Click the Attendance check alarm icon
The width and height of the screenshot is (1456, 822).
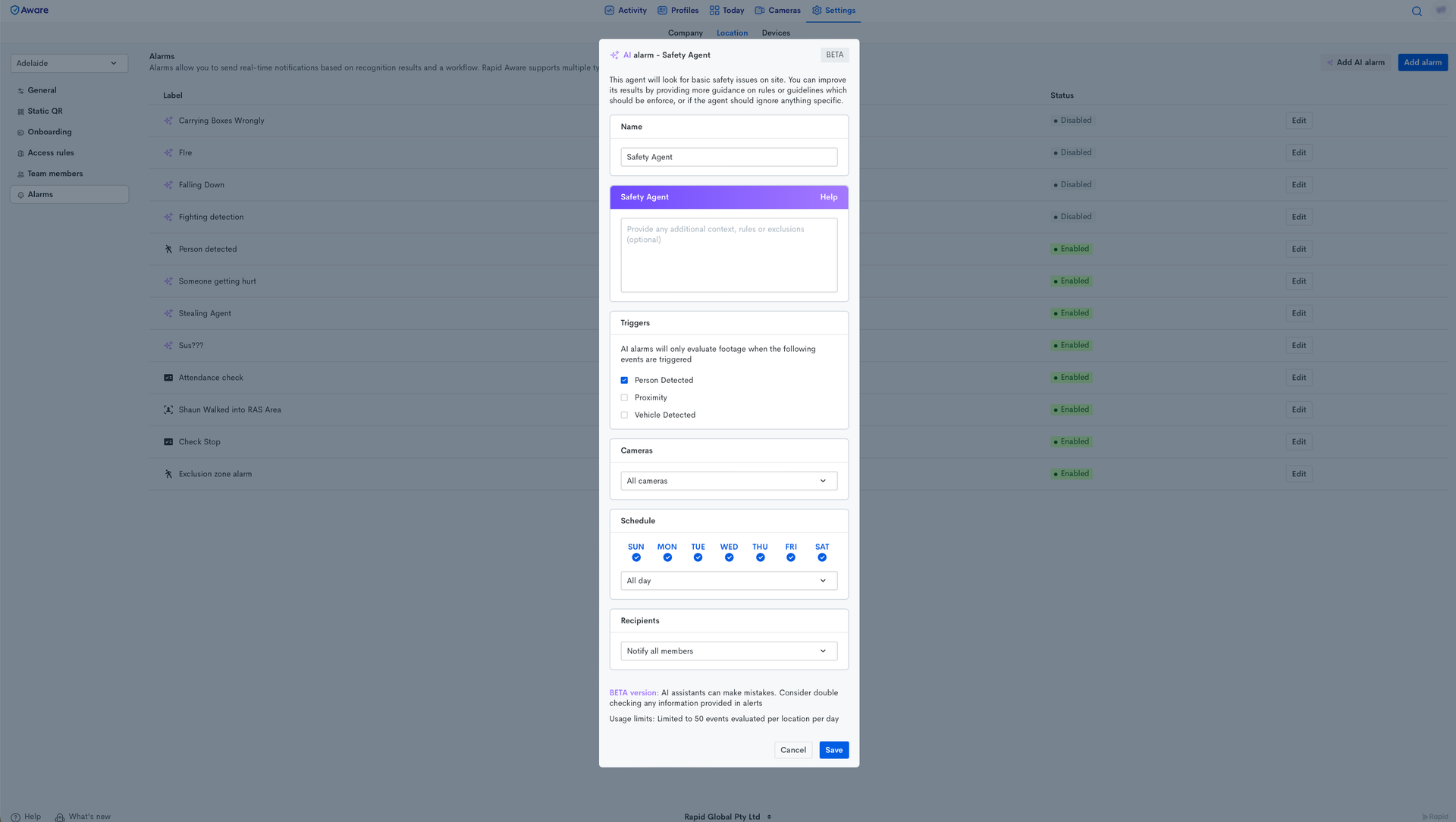pyautogui.click(x=168, y=378)
